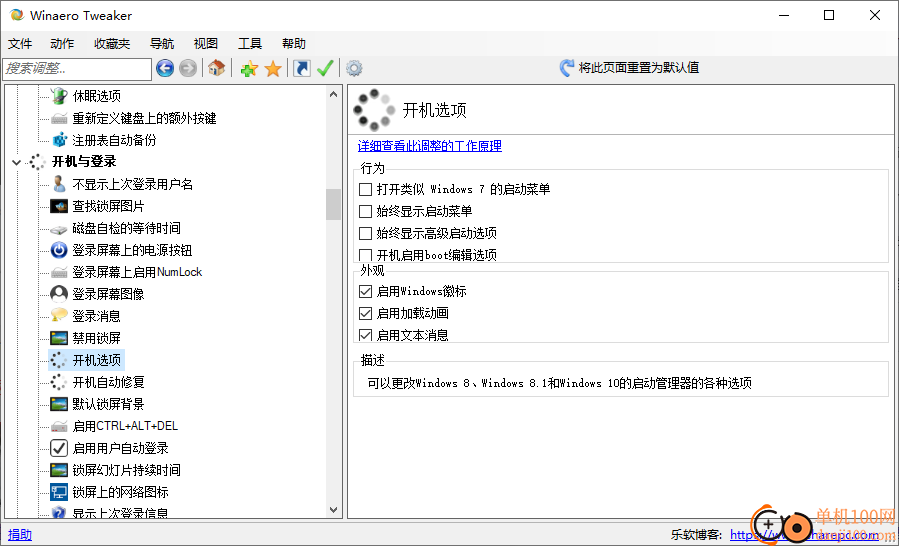Select the 禁用锁屏 icon
The width and height of the screenshot is (899, 546).
[59, 338]
